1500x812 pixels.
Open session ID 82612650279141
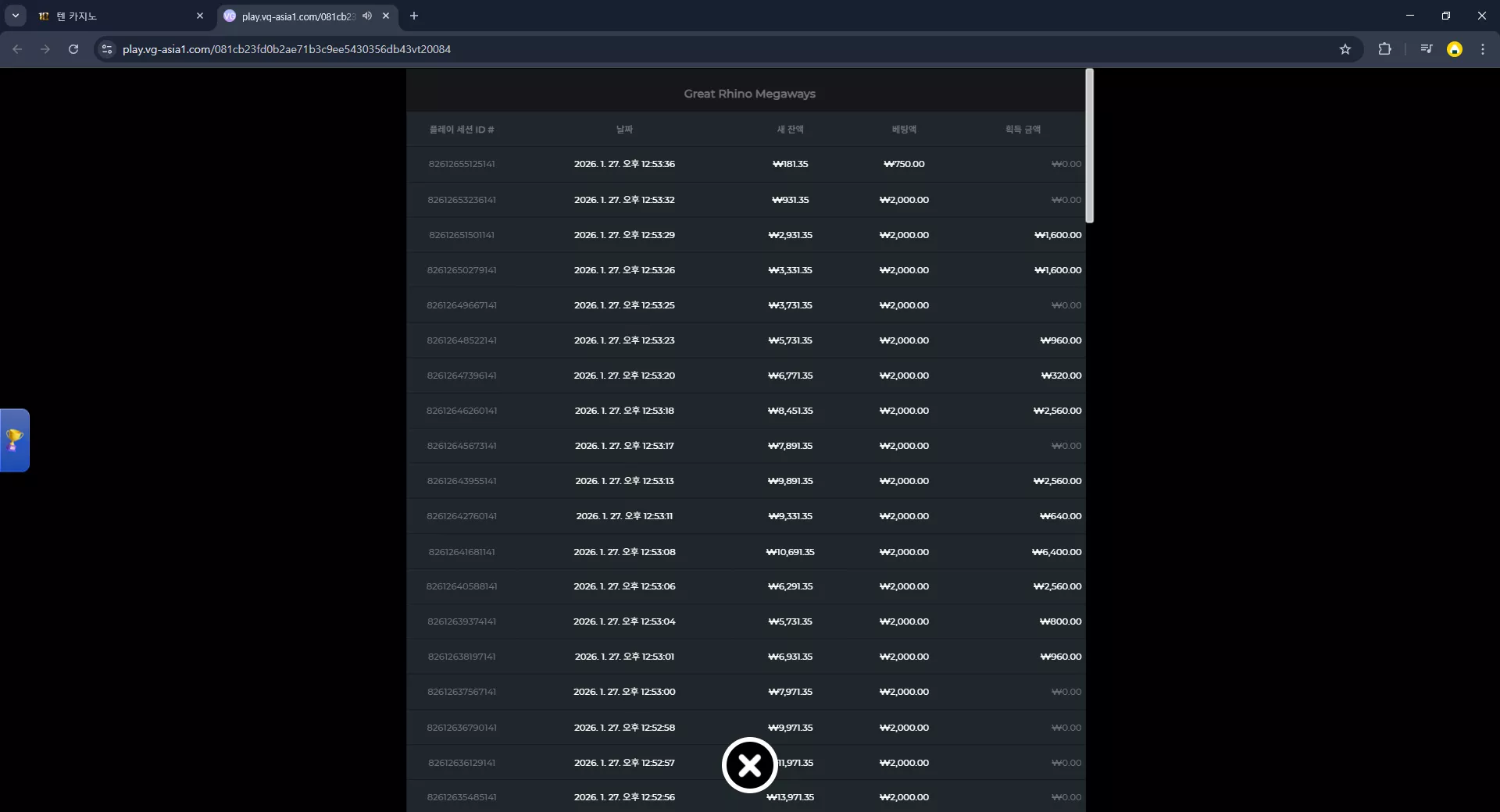click(462, 270)
